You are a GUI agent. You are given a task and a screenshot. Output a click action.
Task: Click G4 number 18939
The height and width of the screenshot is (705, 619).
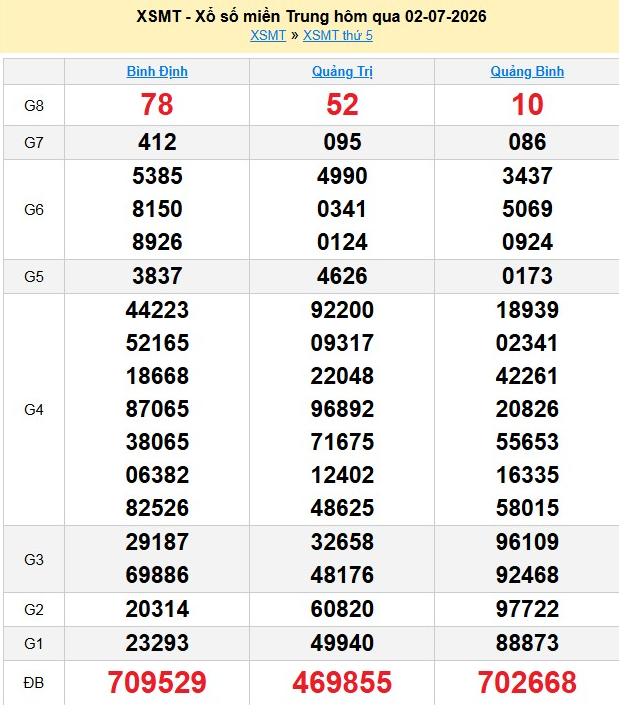pos(527,310)
